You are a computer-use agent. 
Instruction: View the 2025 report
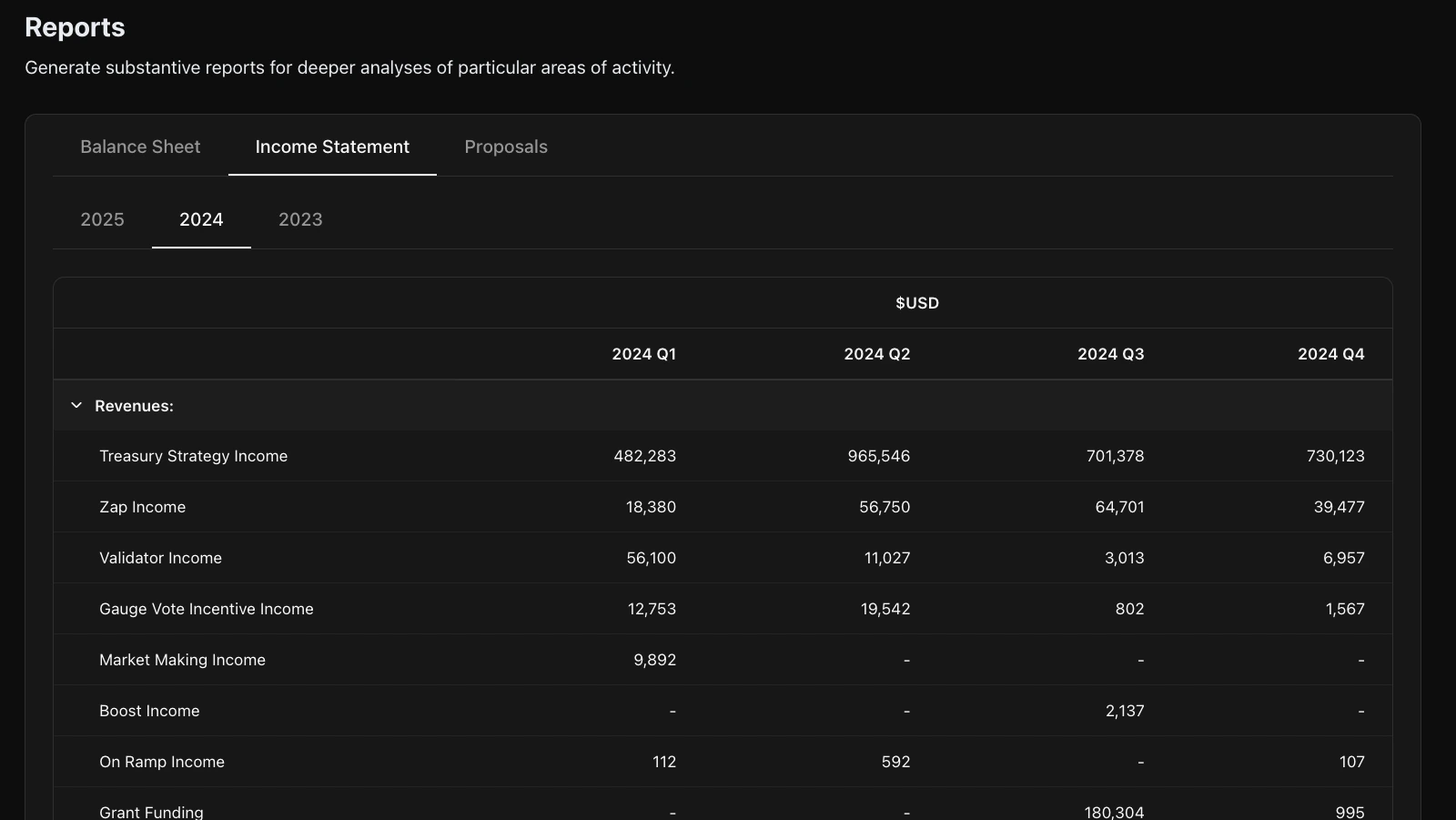click(102, 219)
